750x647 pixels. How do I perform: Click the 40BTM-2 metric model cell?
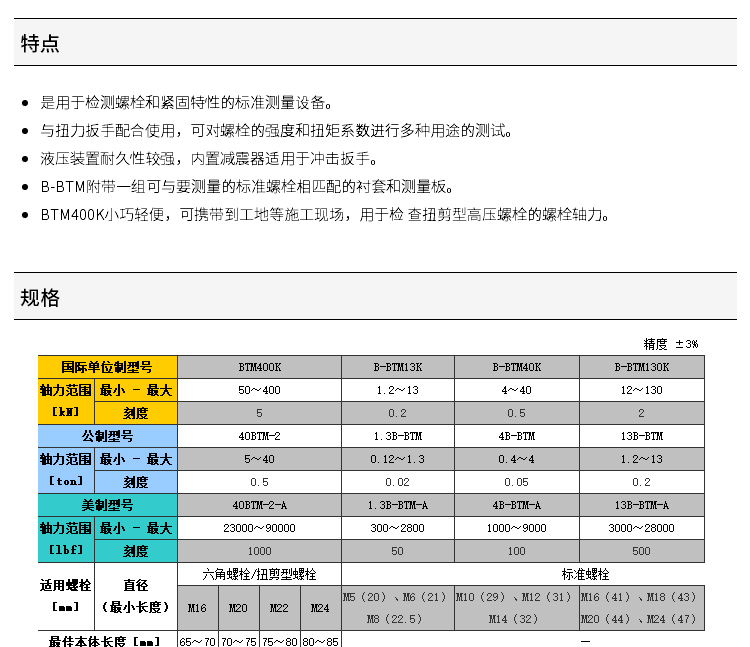[259, 436]
